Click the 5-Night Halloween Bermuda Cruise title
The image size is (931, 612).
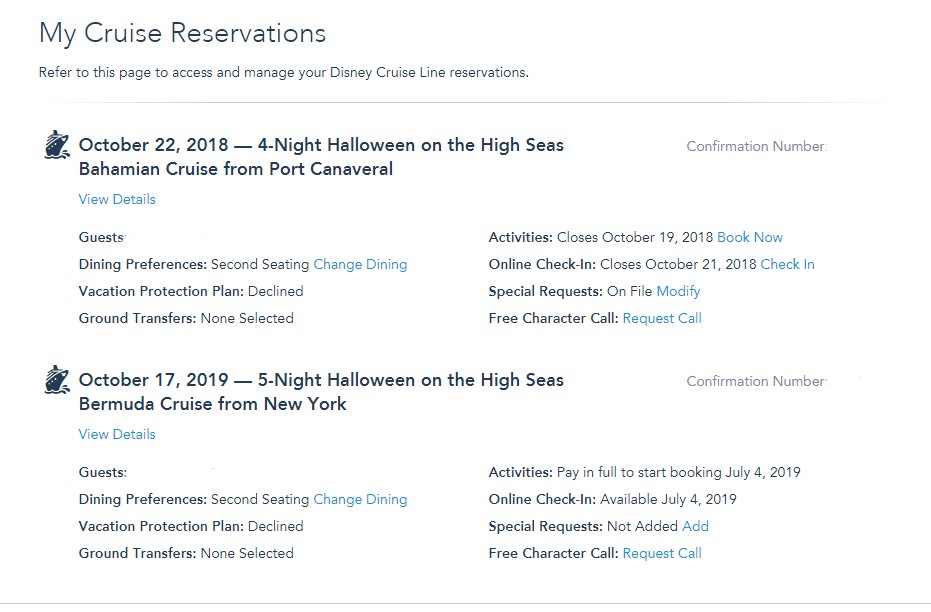pos(321,392)
